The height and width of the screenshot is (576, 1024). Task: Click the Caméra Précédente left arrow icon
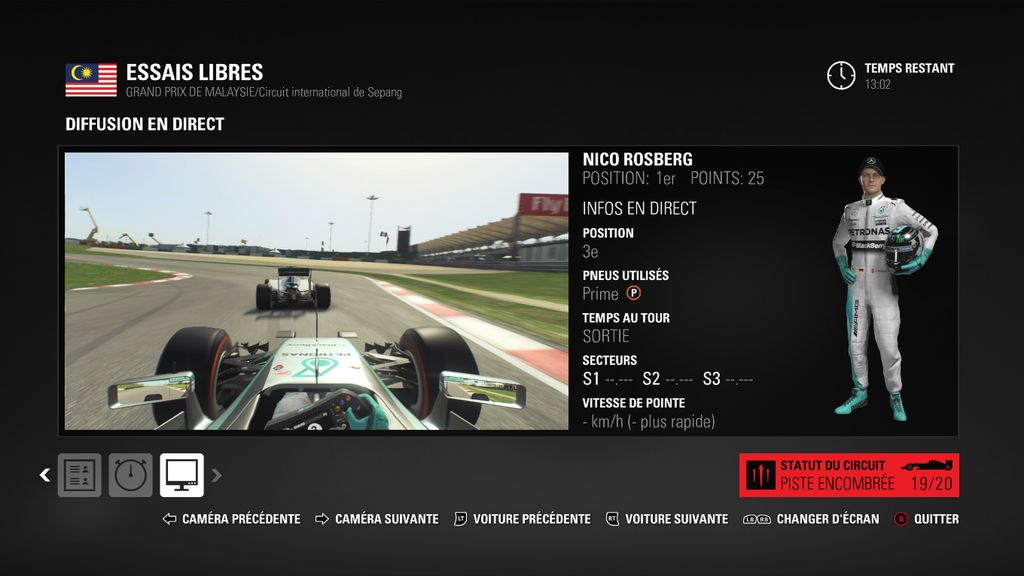(170, 519)
